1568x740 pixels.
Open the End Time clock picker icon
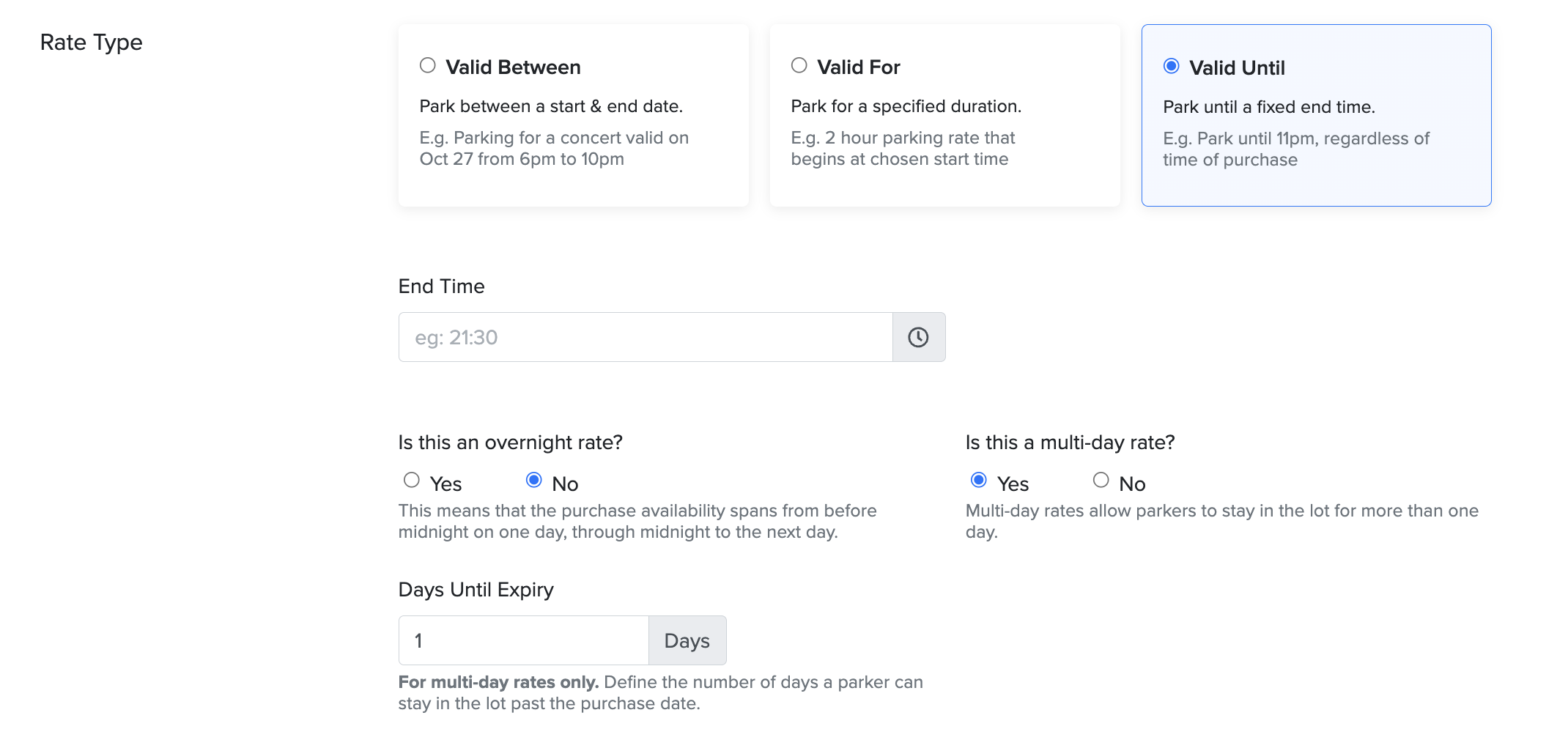click(918, 337)
